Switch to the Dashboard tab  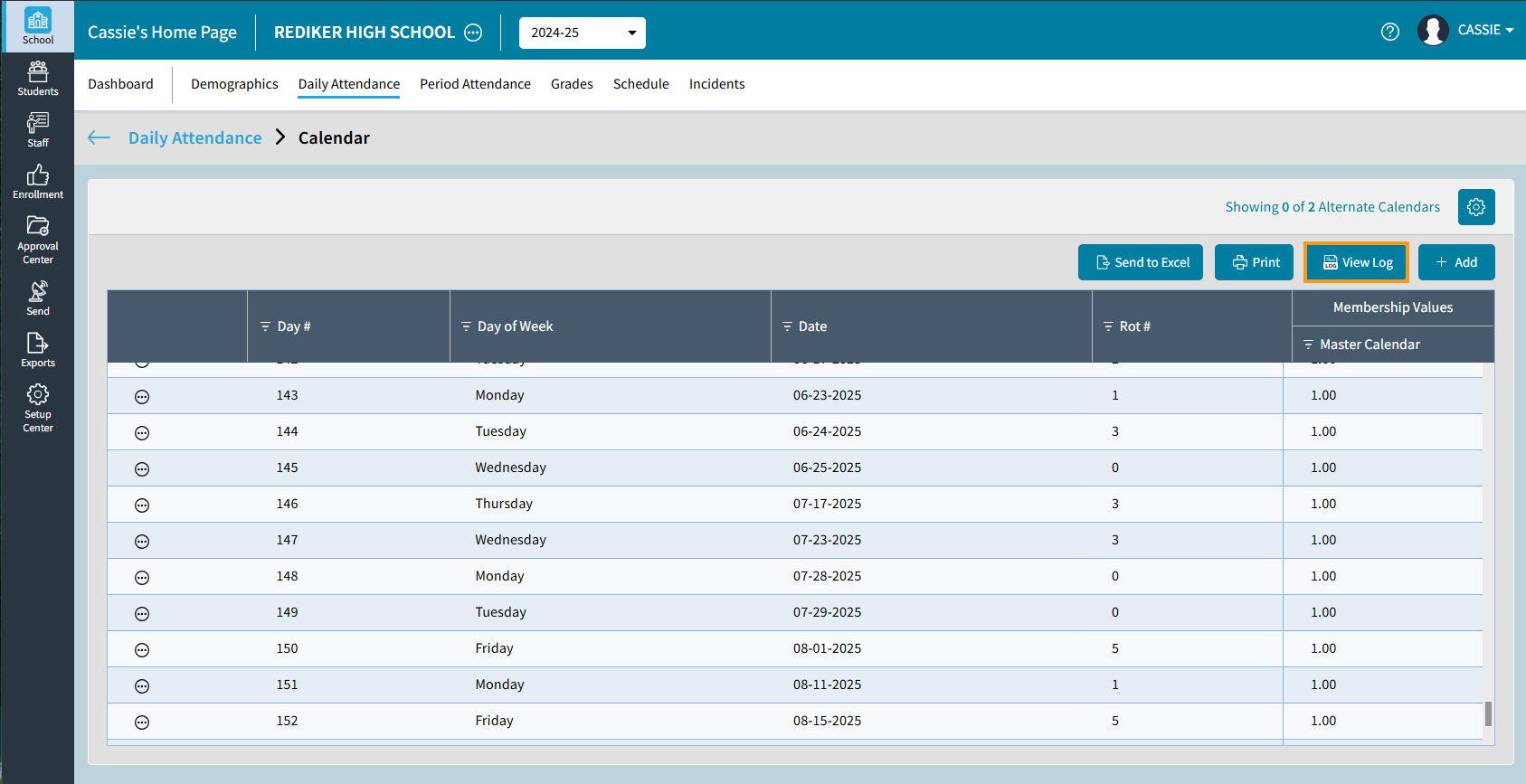click(x=120, y=84)
